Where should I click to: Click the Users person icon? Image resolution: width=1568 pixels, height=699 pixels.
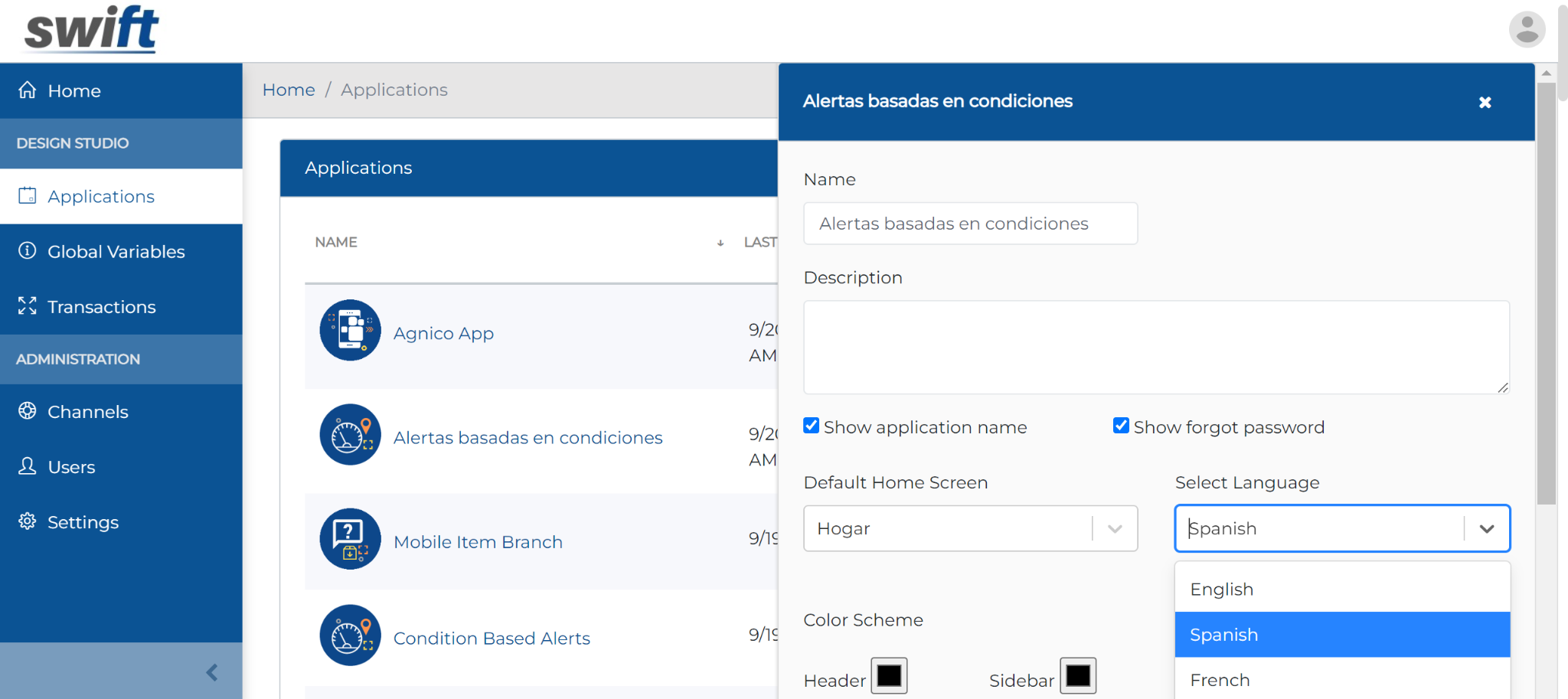click(27, 466)
